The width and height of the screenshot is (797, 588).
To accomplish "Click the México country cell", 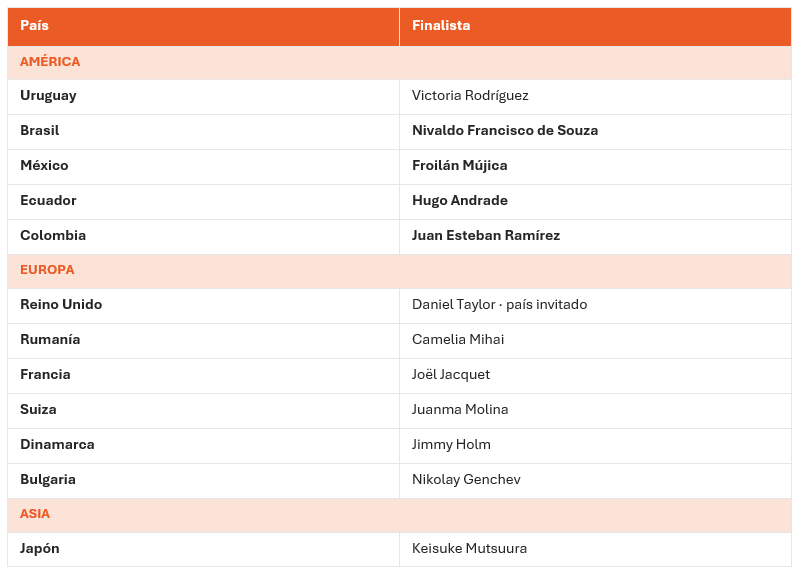I will [x=203, y=167].
